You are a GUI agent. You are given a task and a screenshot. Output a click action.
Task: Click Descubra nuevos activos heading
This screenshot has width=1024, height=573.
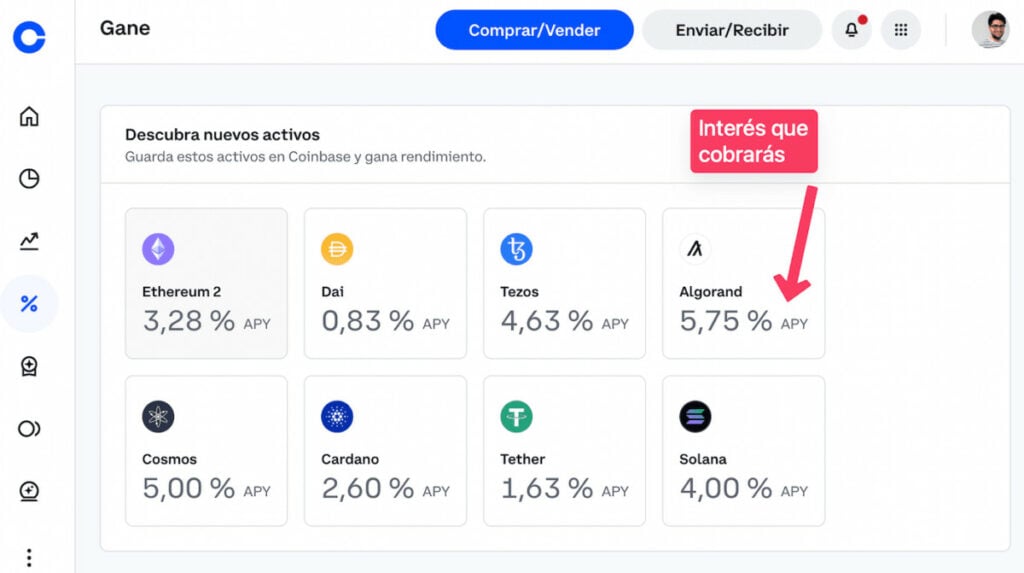point(222,135)
